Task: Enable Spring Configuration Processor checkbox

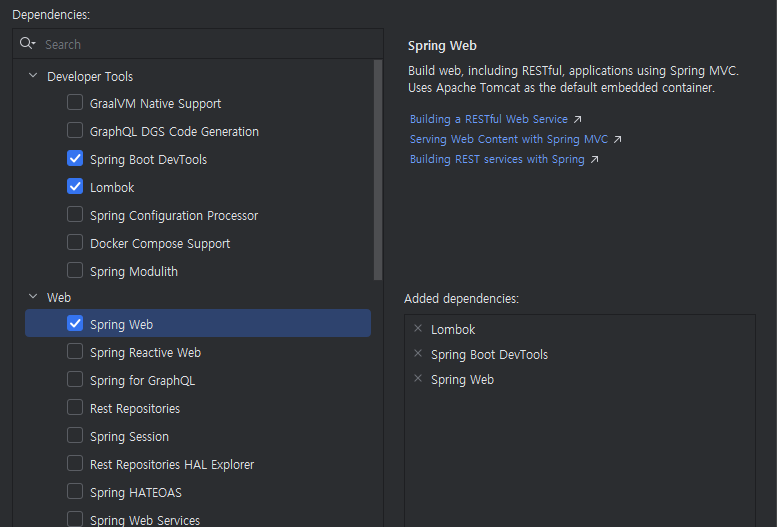Action: pyautogui.click(x=75, y=214)
